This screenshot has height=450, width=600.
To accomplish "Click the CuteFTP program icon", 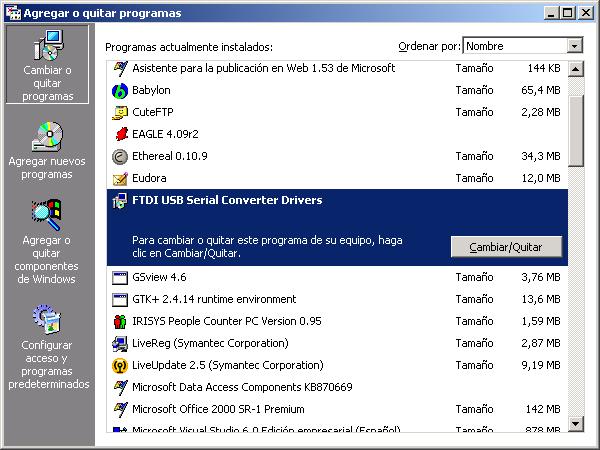I will [x=120, y=112].
